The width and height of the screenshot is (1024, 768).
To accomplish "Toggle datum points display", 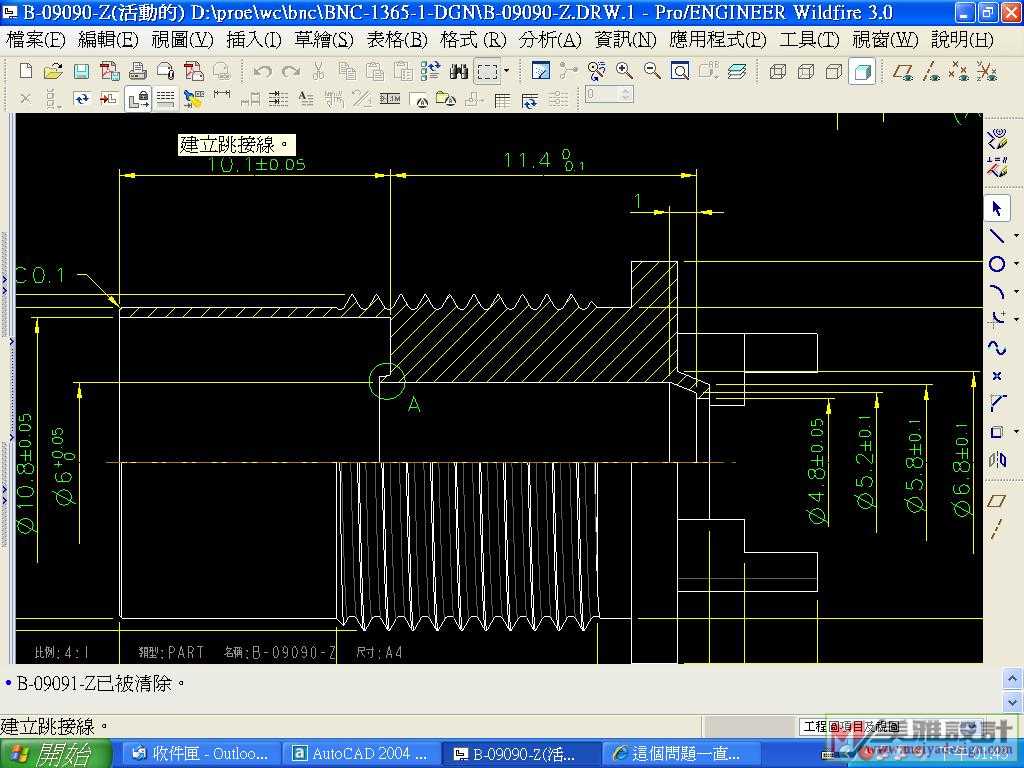I will pos(959,71).
